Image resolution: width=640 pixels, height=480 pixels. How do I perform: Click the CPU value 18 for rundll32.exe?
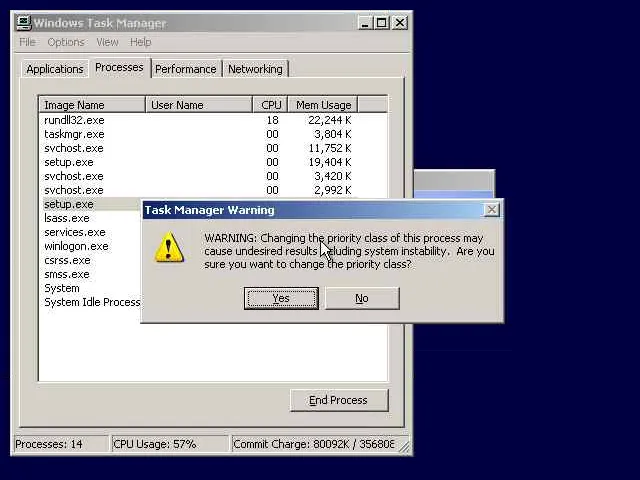tap(272, 120)
